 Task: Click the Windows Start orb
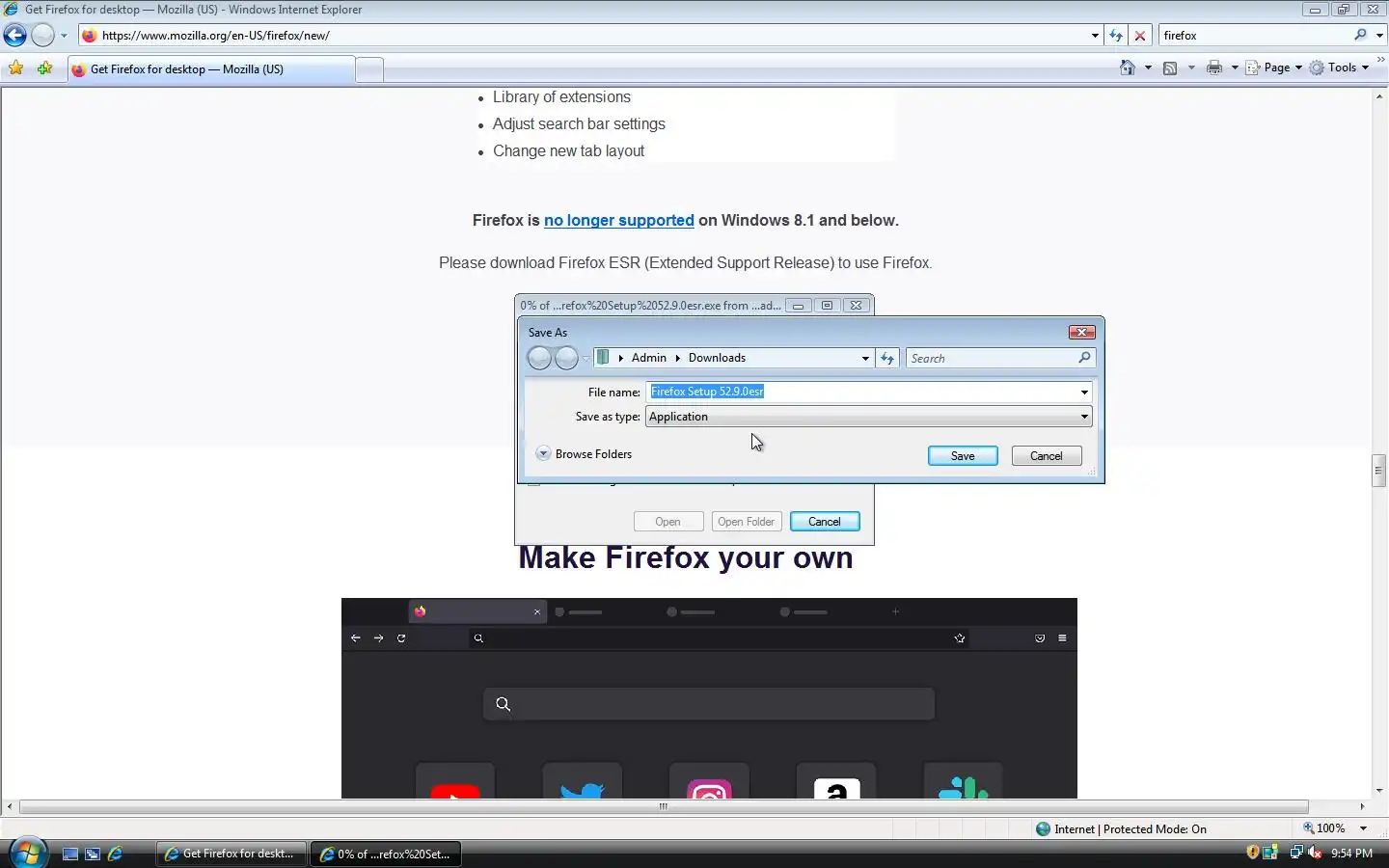pos(27,854)
